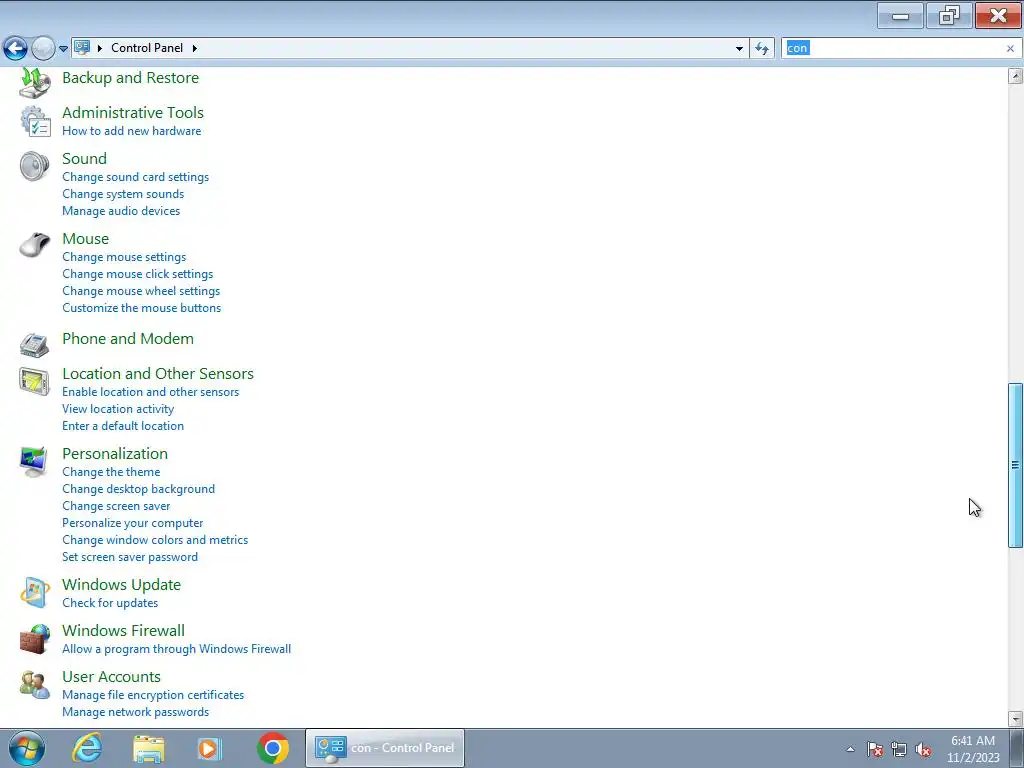Click the refresh button beside address bar
Image resolution: width=1024 pixels, height=768 pixels.
click(761, 48)
